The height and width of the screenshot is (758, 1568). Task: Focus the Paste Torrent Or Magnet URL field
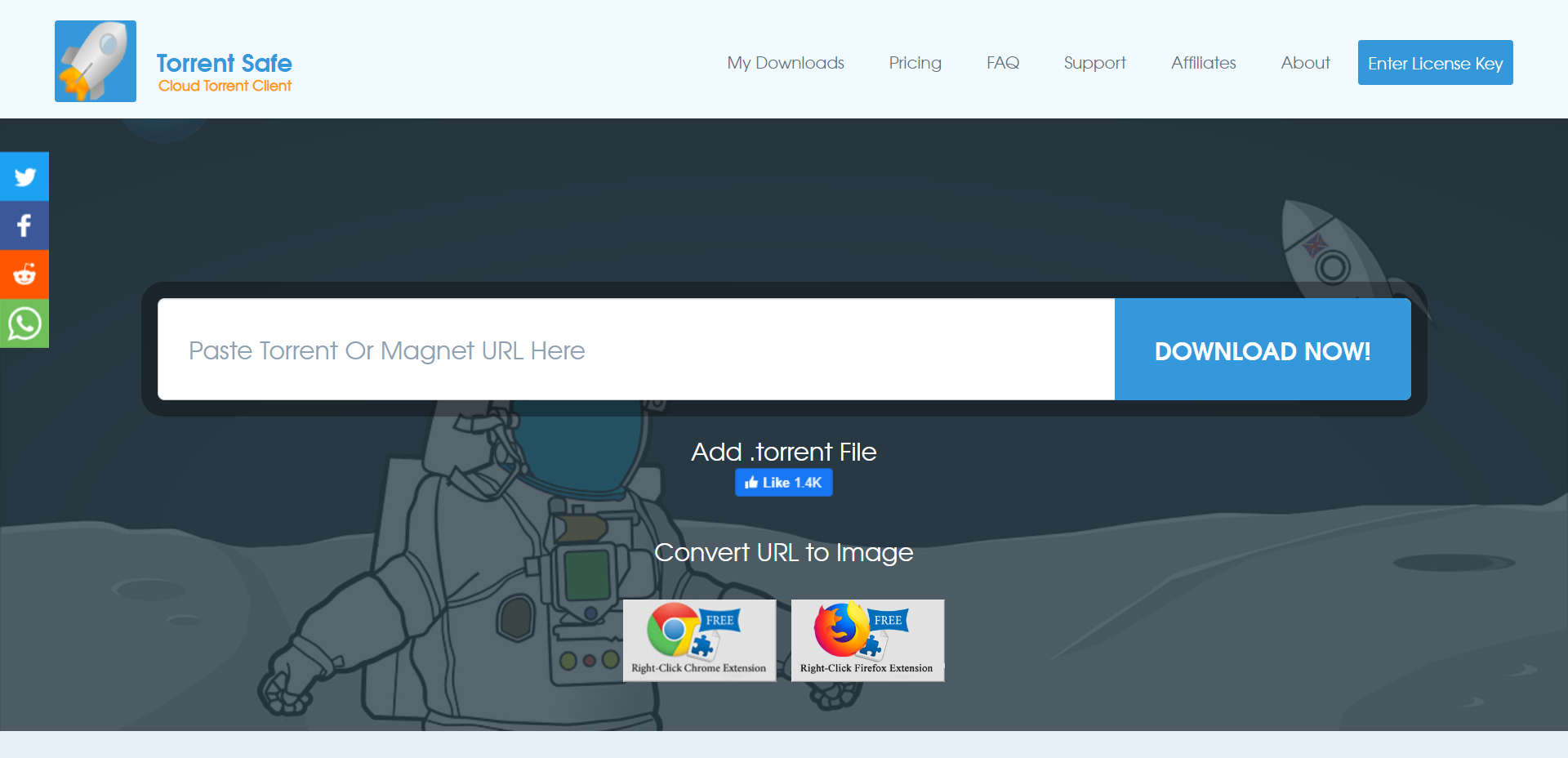tap(635, 350)
